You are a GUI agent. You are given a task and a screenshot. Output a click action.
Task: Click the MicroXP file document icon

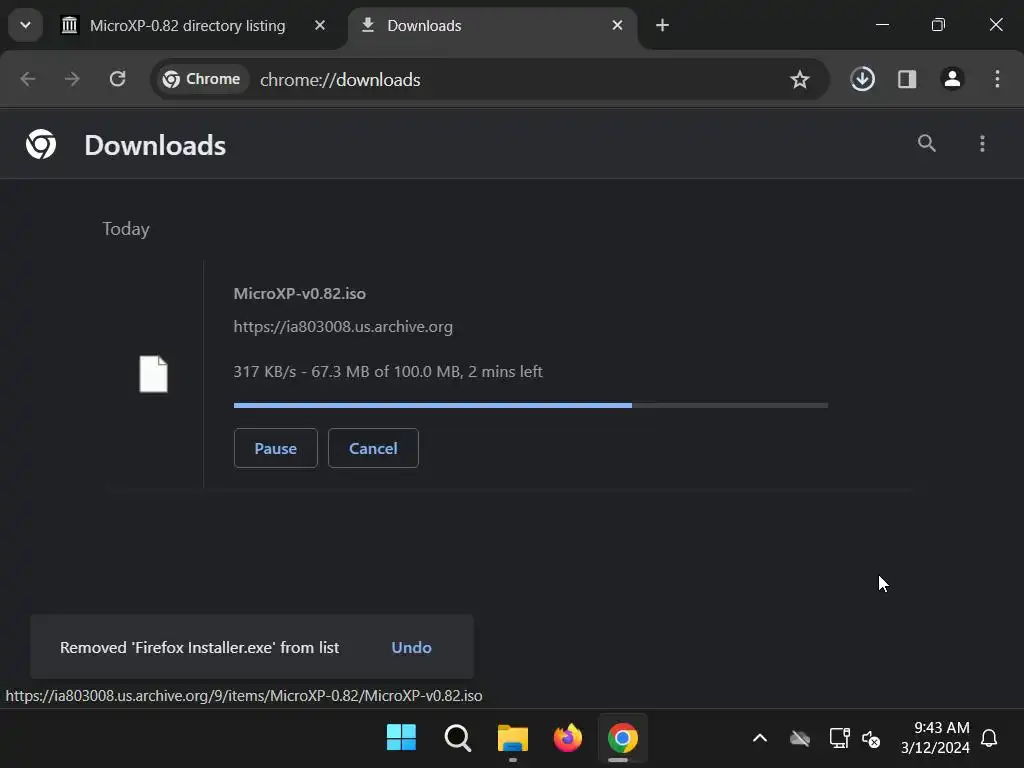153,374
